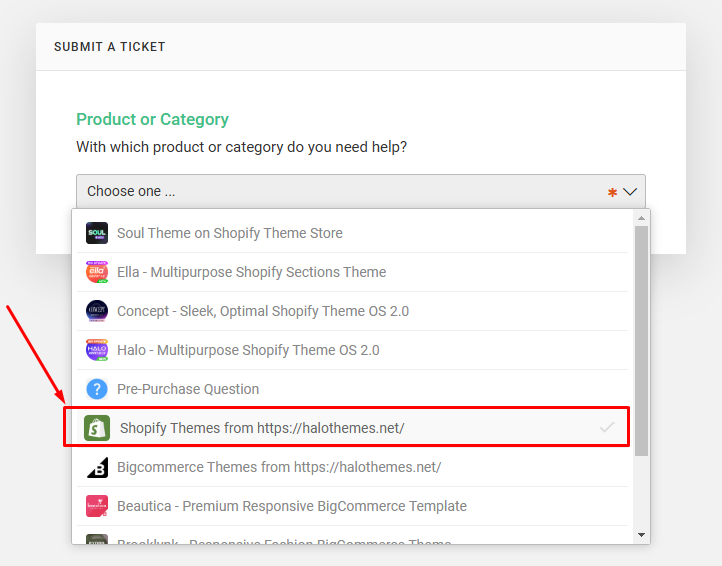Pick Bigcommerce Themes from halothemes.net
722x566 pixels.
(352, 467)
